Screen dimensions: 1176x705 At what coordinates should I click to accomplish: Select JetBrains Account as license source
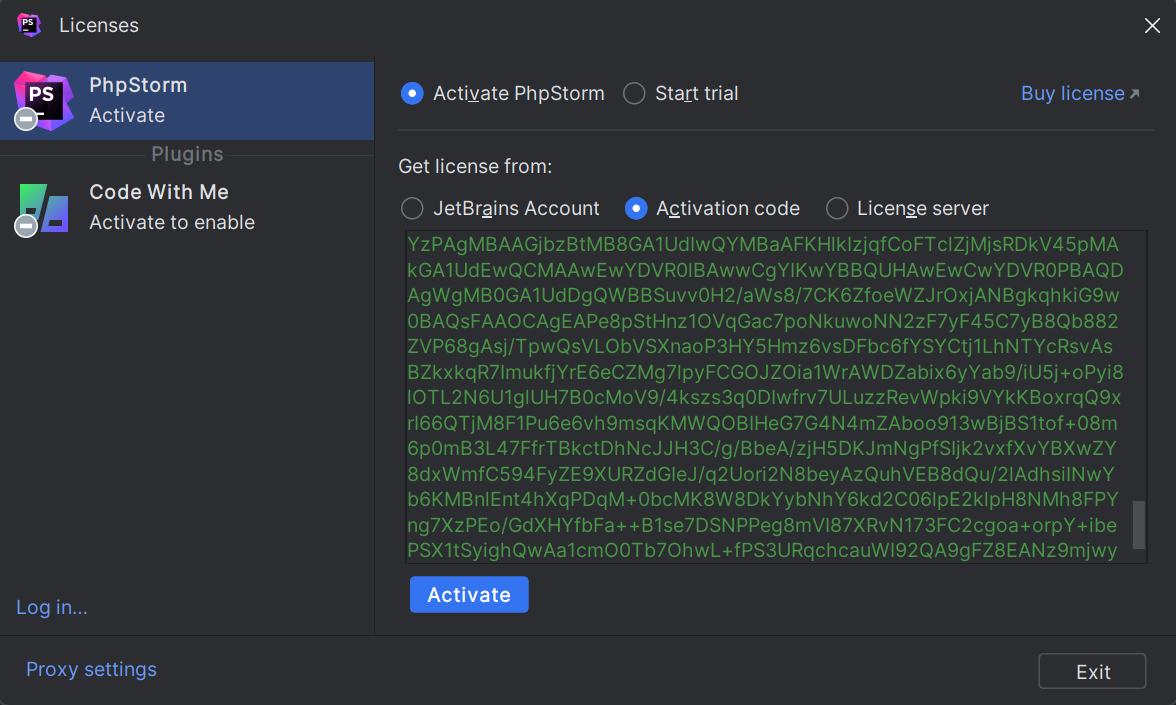click(x=412, y=208)
